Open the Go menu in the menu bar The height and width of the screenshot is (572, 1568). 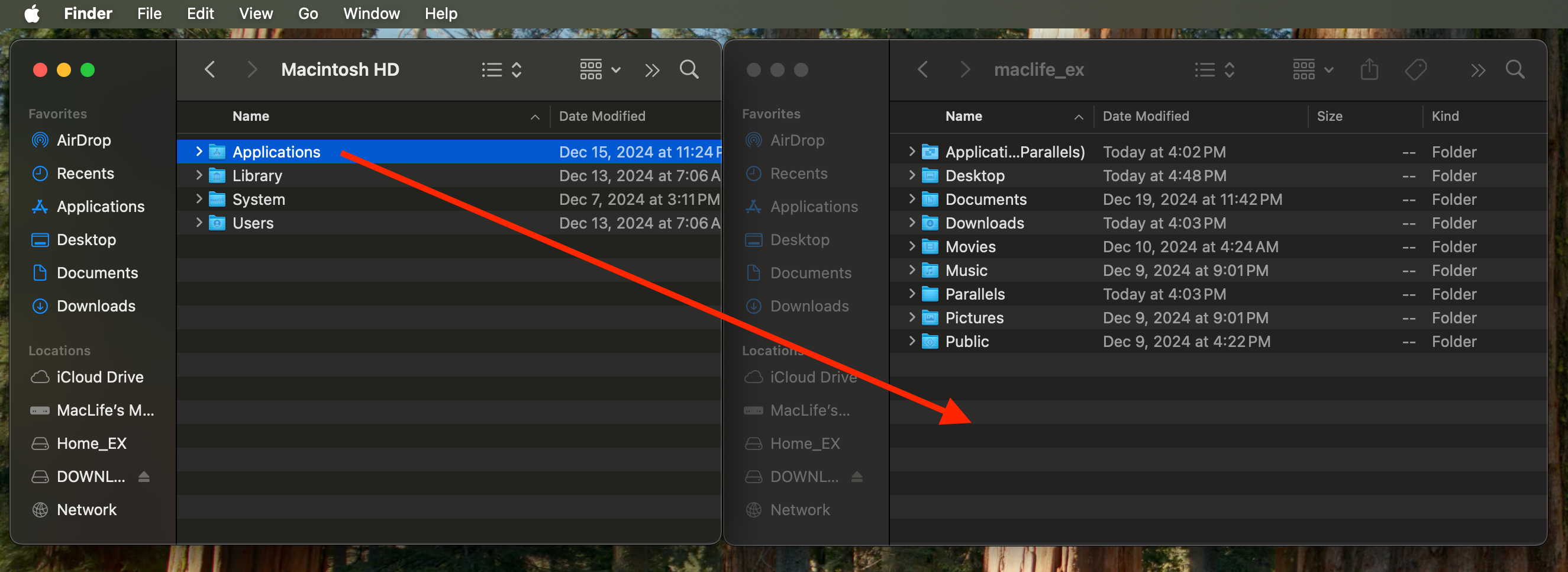click(308, 14)
